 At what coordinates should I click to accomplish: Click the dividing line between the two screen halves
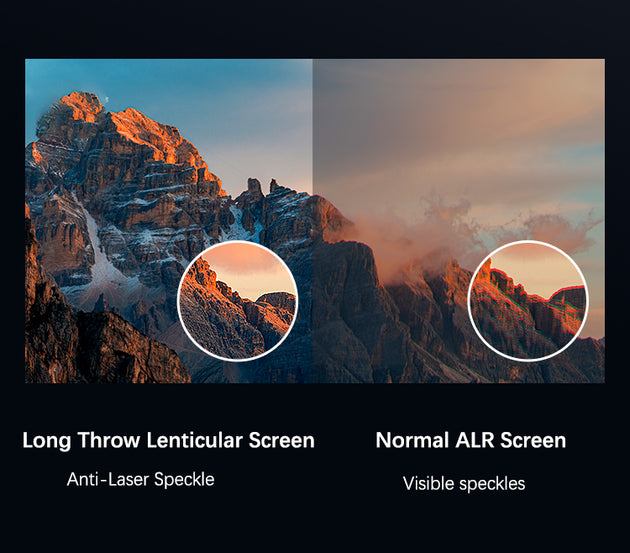click(313, 221)
